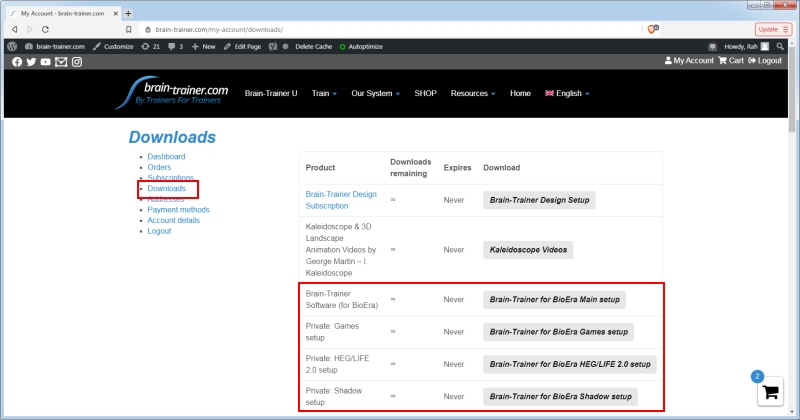Open Dashboard in account sidebar
The width and height of the screenshot is (800, 420).
coord(166,157)
